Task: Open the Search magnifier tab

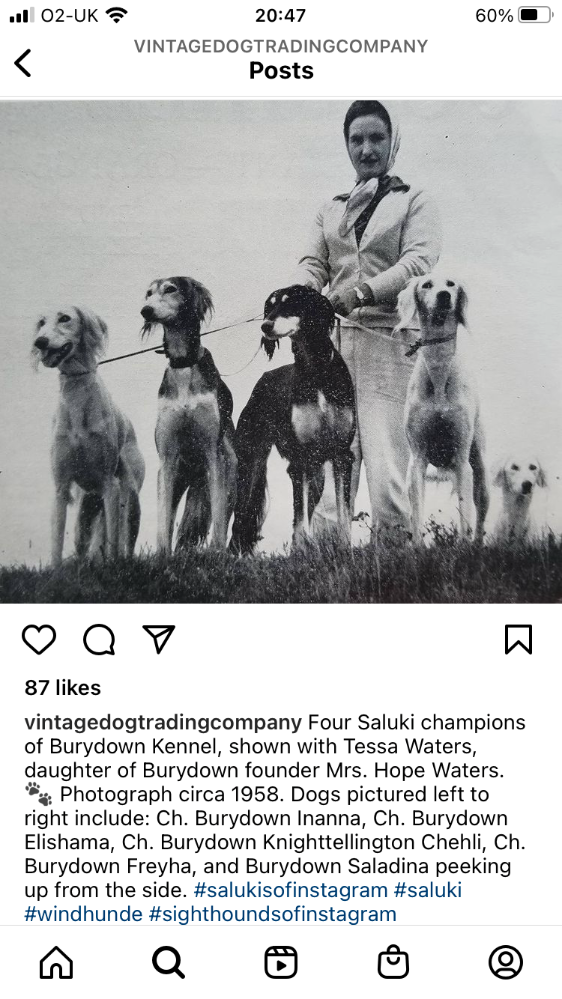Action: click(168, 962)
